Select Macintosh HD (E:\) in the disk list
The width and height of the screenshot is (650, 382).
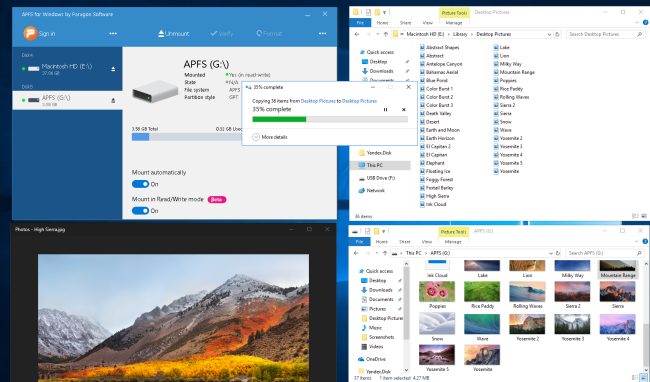coord(67,69)
